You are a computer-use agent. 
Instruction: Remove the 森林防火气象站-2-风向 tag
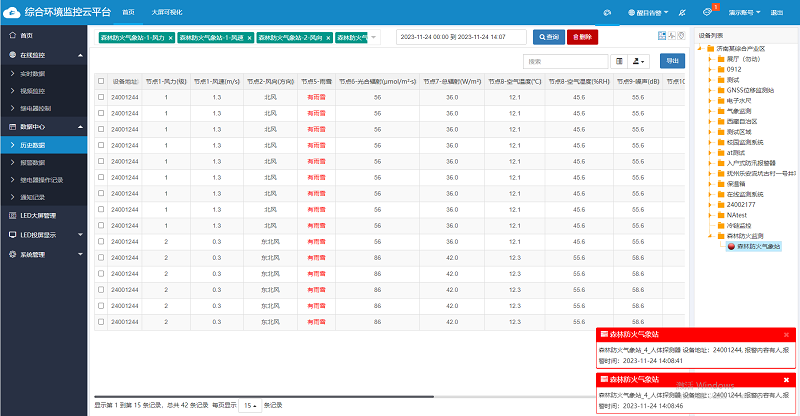(x=328, y=38)
